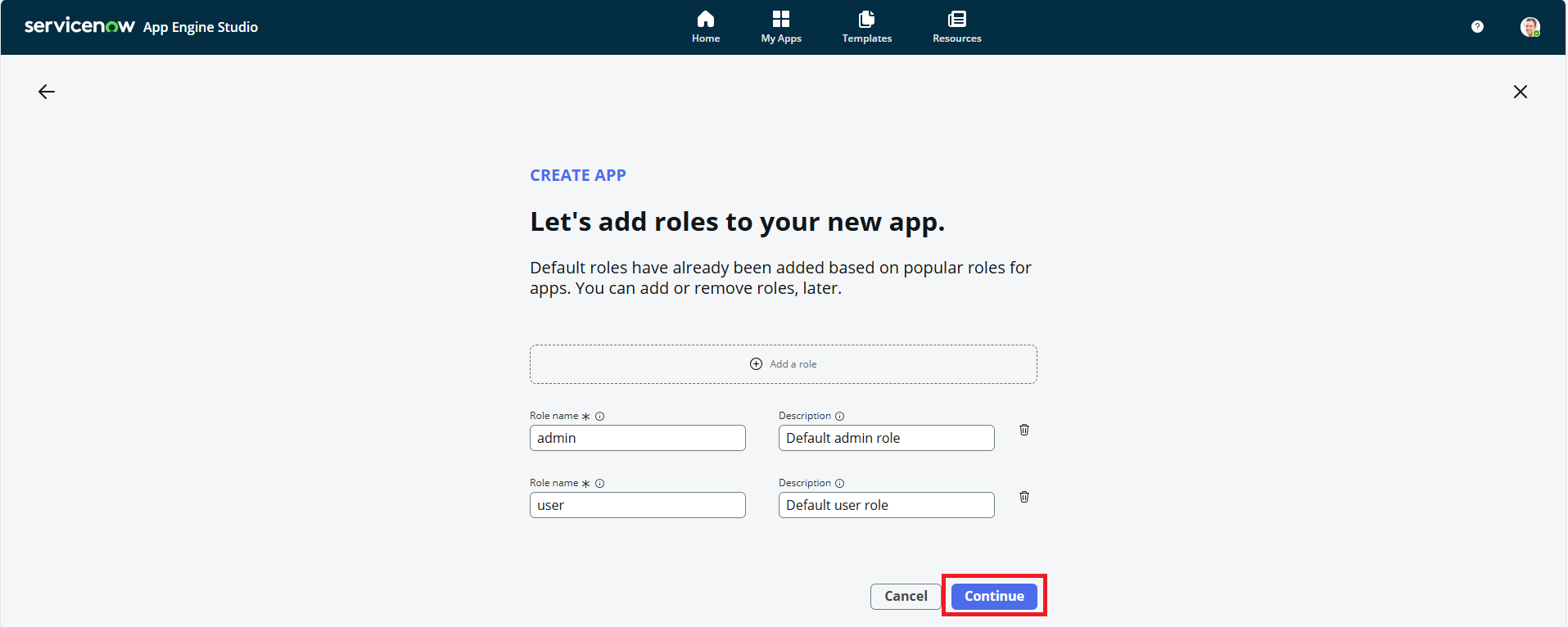Edit the Default user role description
The width and height of the screenshot is (1568, 627).
point(886,505)
